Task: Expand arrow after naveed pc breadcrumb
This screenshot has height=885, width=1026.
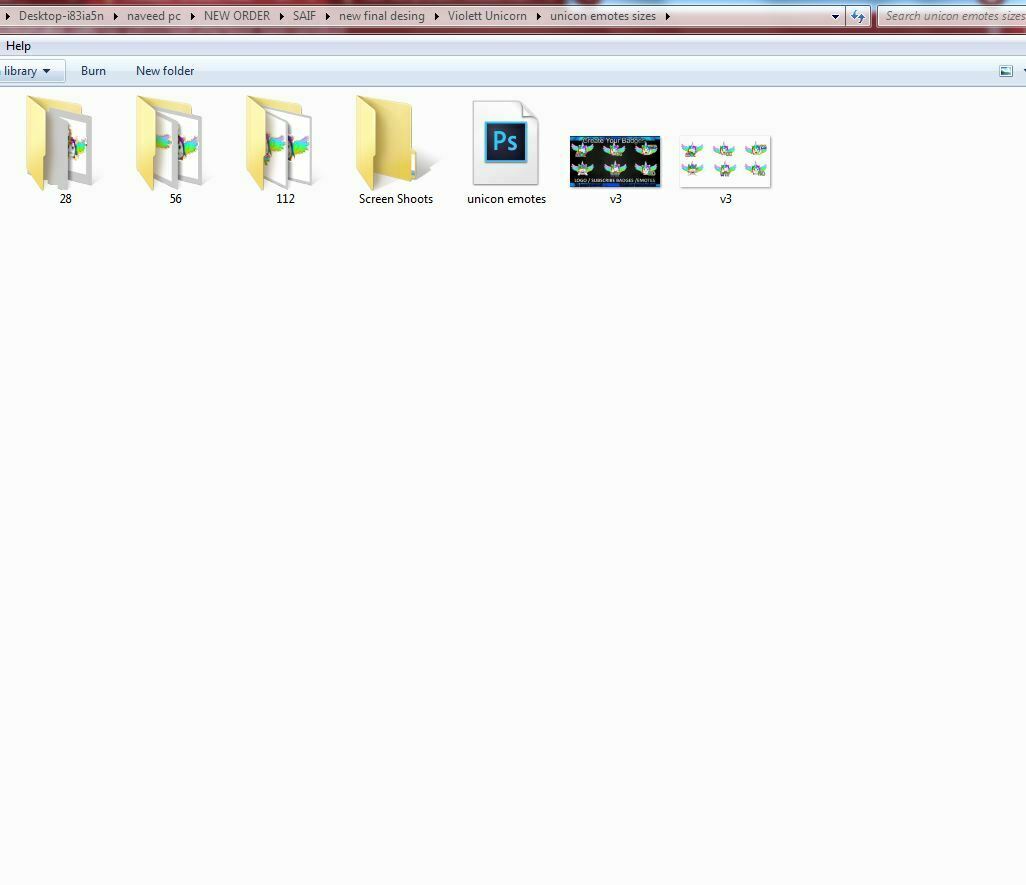Action: click(x=192, y=16)
